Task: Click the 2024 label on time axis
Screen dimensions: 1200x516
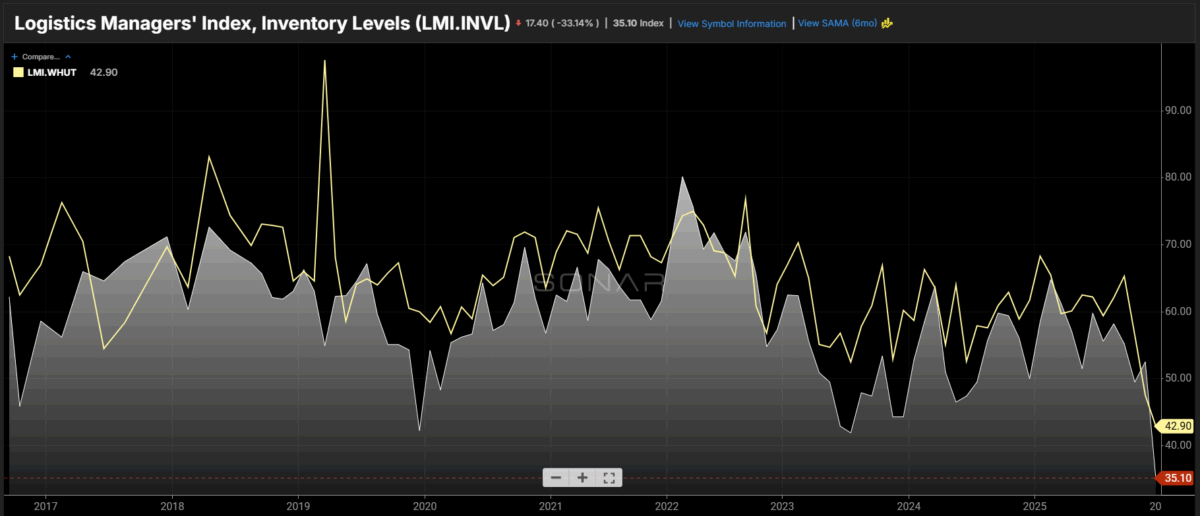Action: (908, 506)
